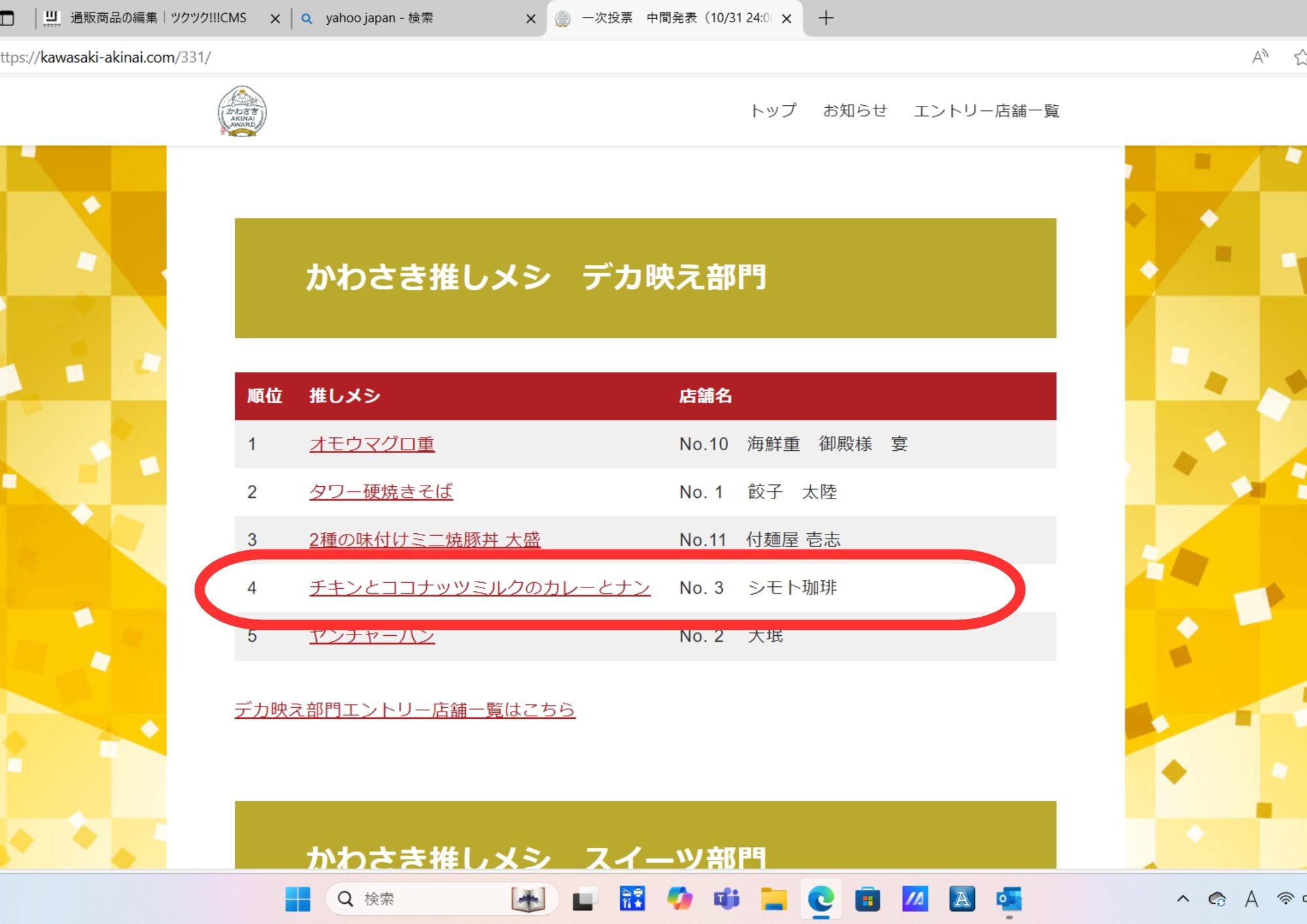Close the yahoo japan tab
Image resolution: width=1307 pixels, height=924 pixels.
[x=531, y=19]
